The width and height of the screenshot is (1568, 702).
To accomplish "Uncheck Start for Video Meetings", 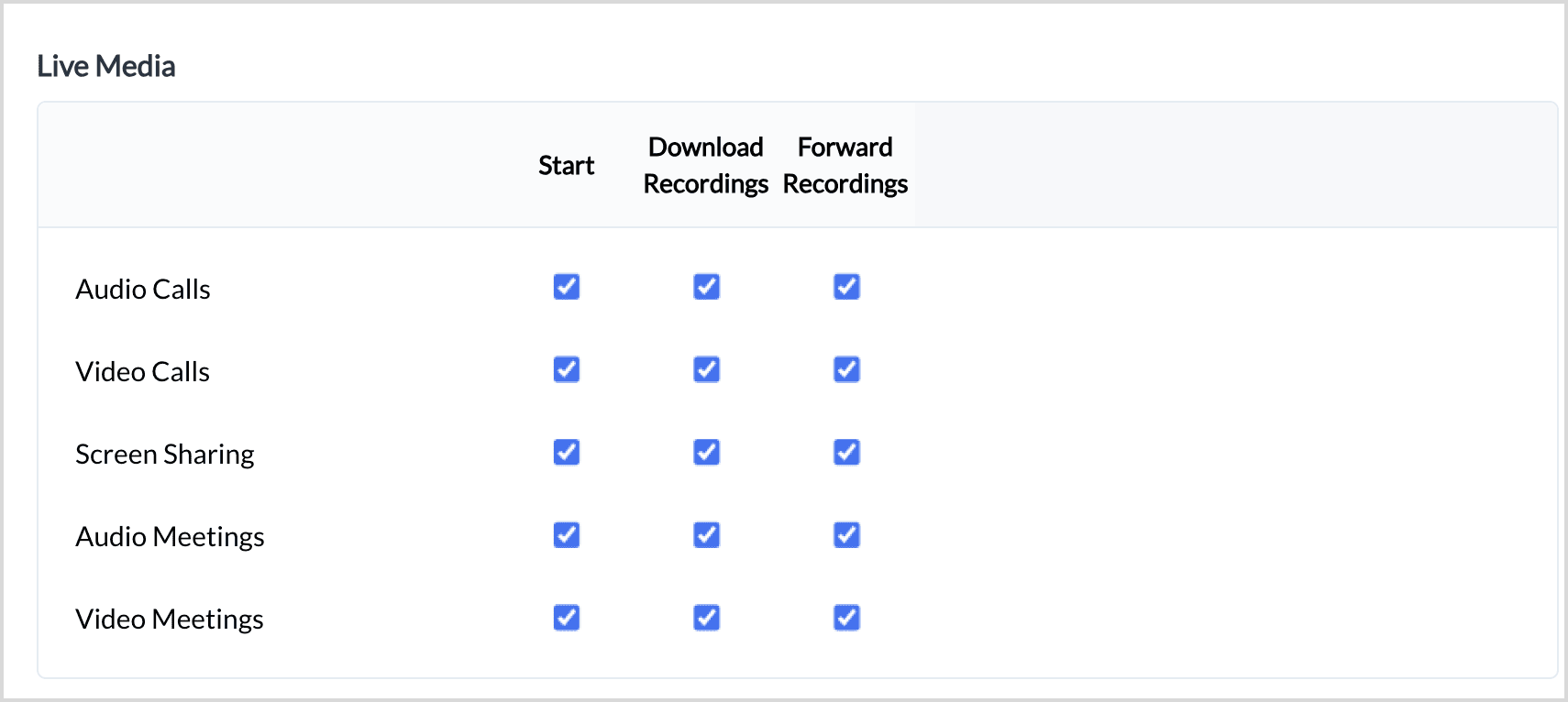I will [567, 618].
